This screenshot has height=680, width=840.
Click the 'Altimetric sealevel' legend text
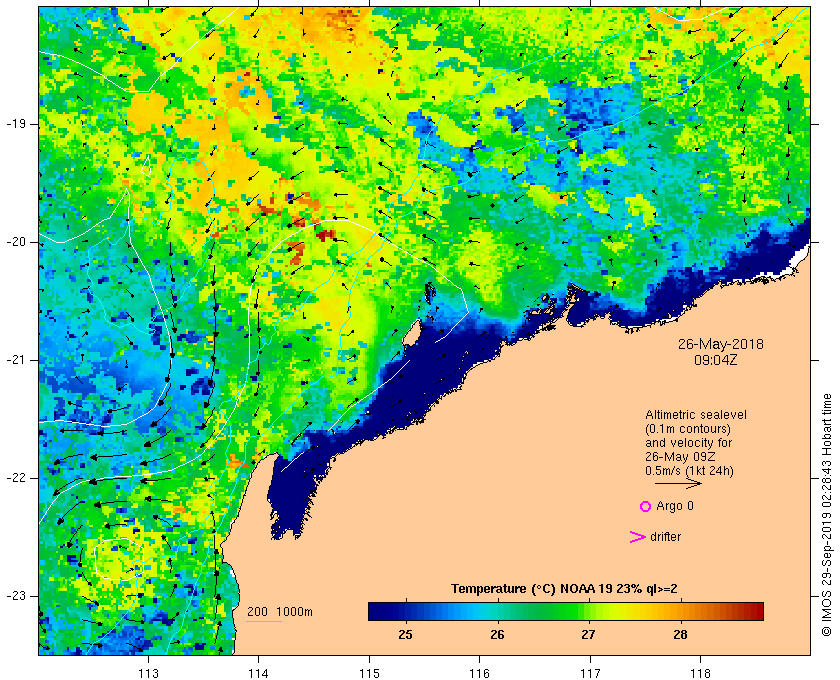[696, 415]
